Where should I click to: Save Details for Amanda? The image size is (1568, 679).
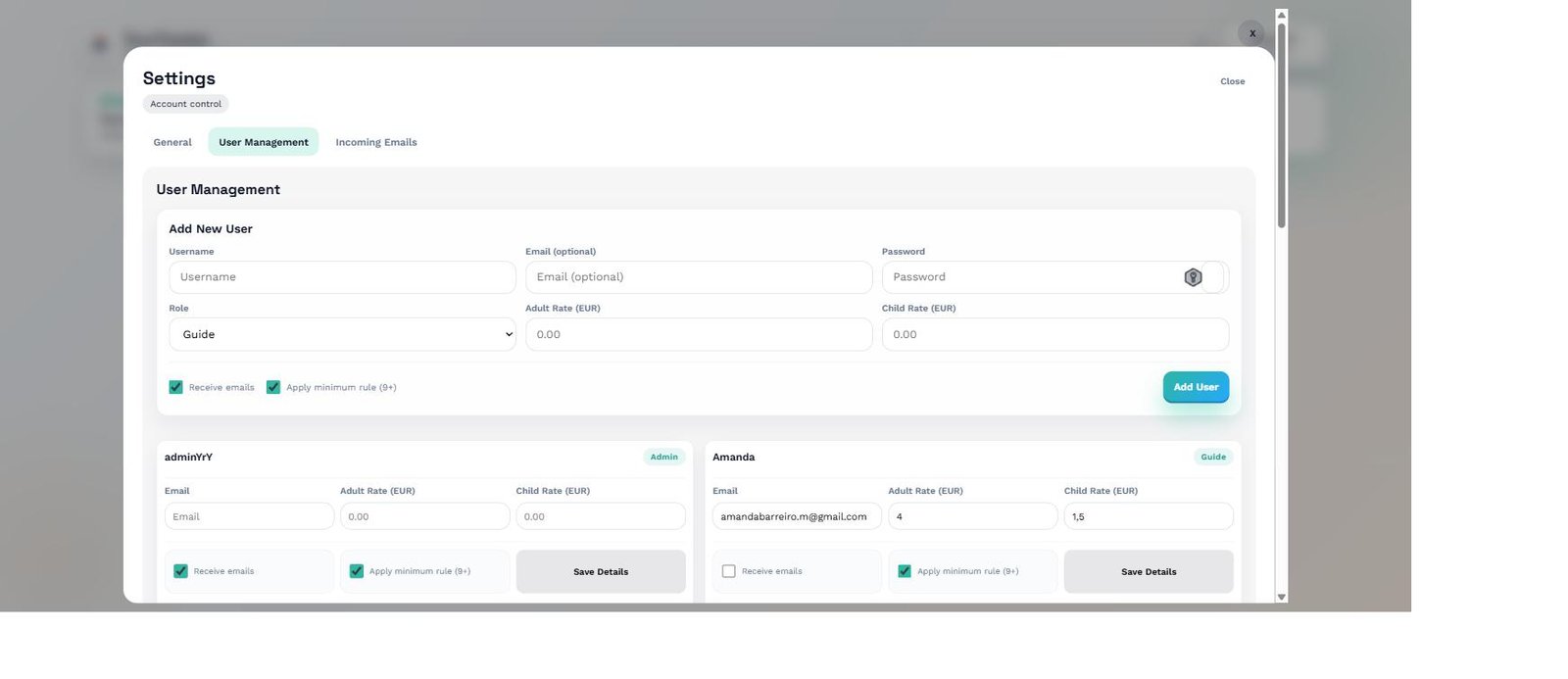(1149, 571)
